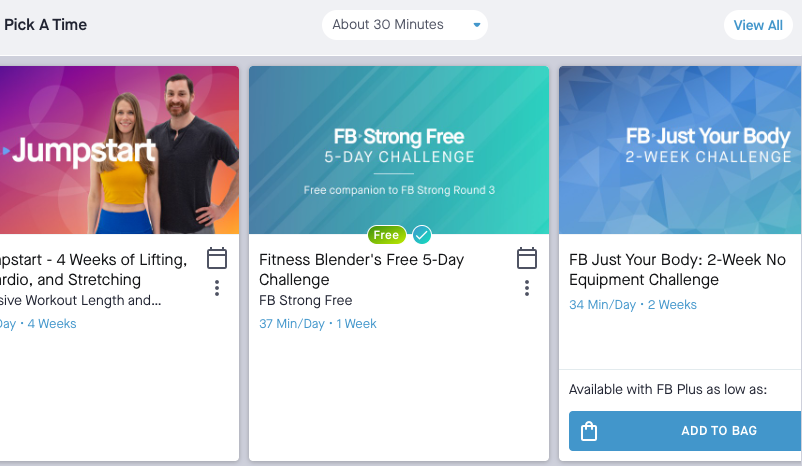Open FB Strong Free 5-Day Challenge thumbnail

(x=398, y=150)
